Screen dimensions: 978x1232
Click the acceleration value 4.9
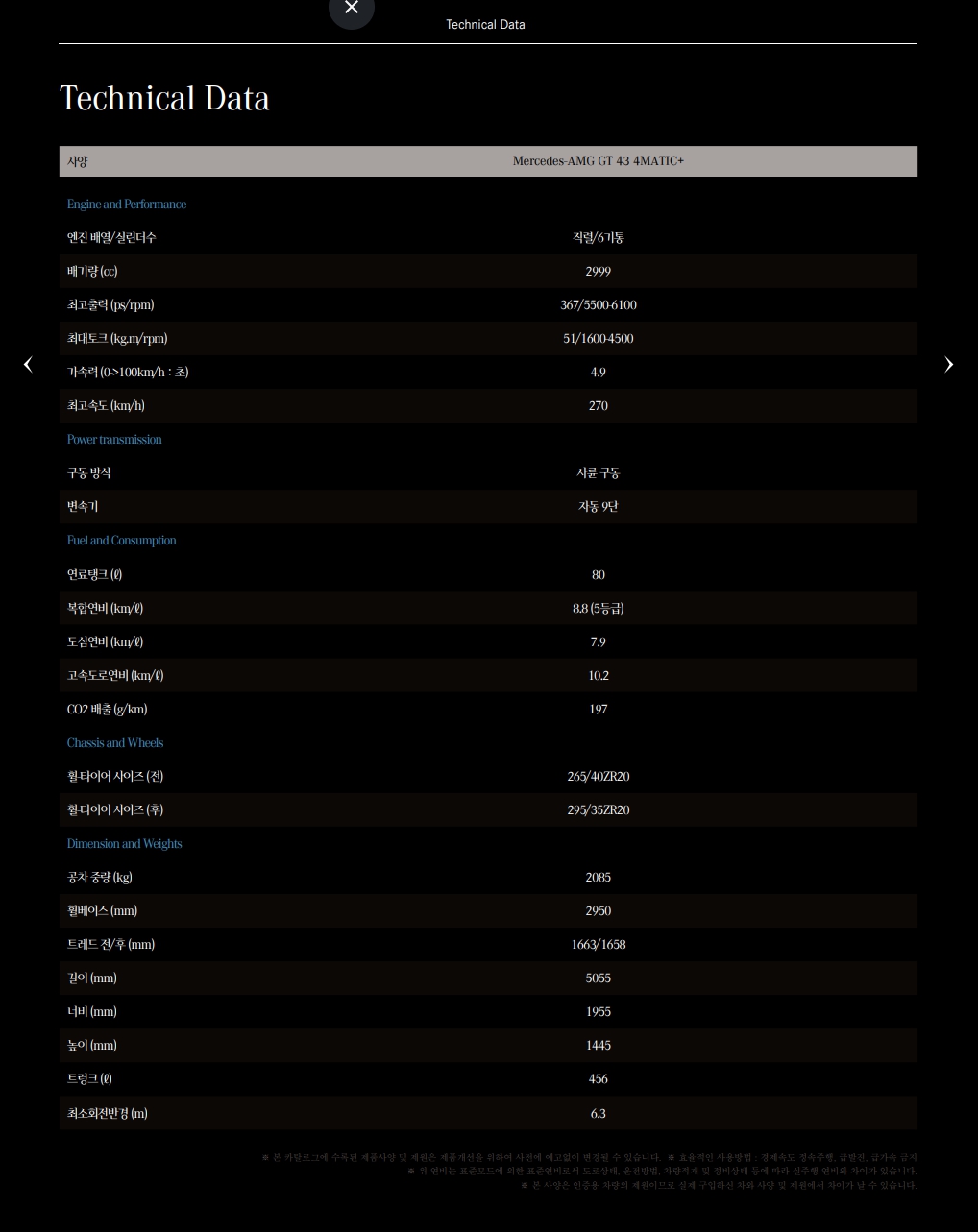(599, 373)
